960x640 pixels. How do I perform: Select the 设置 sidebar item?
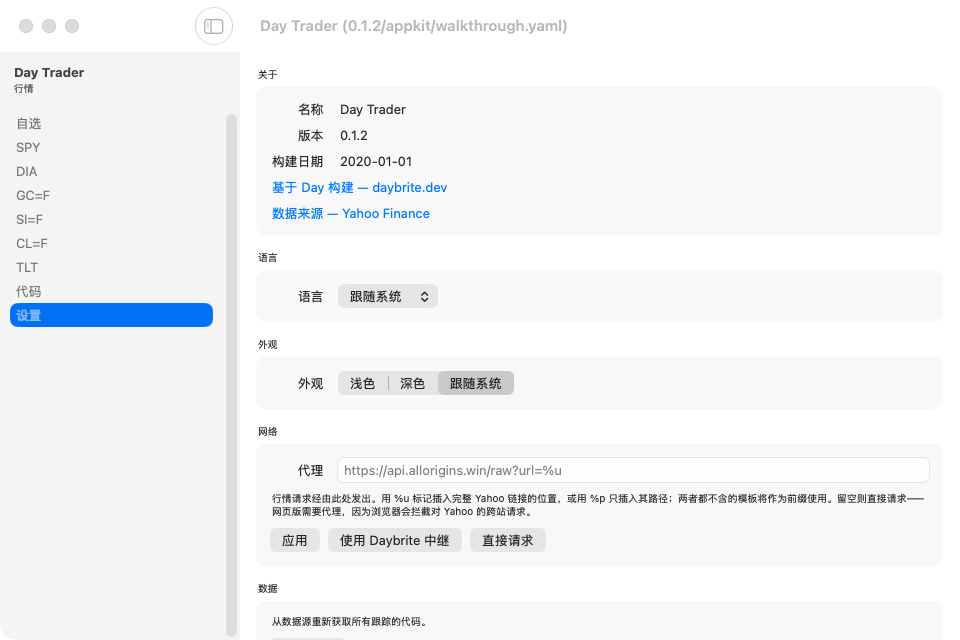pos(111,315)
